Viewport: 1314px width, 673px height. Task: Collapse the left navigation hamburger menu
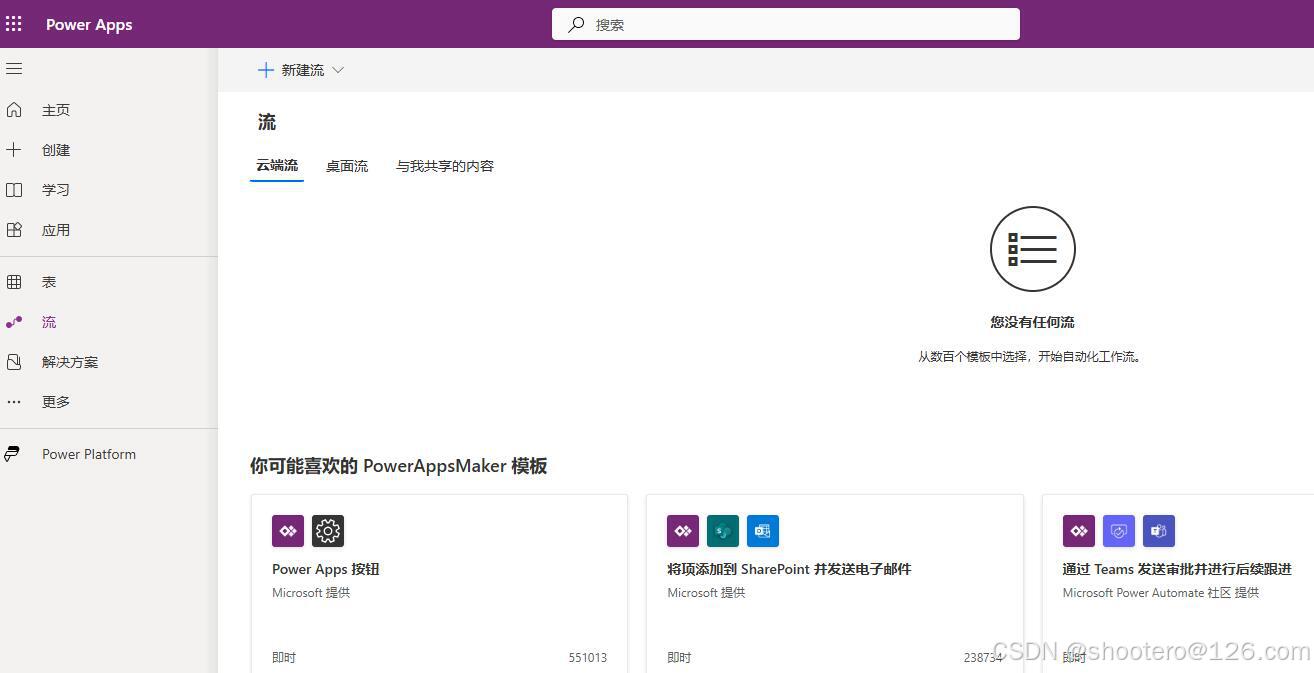[14, 69]
